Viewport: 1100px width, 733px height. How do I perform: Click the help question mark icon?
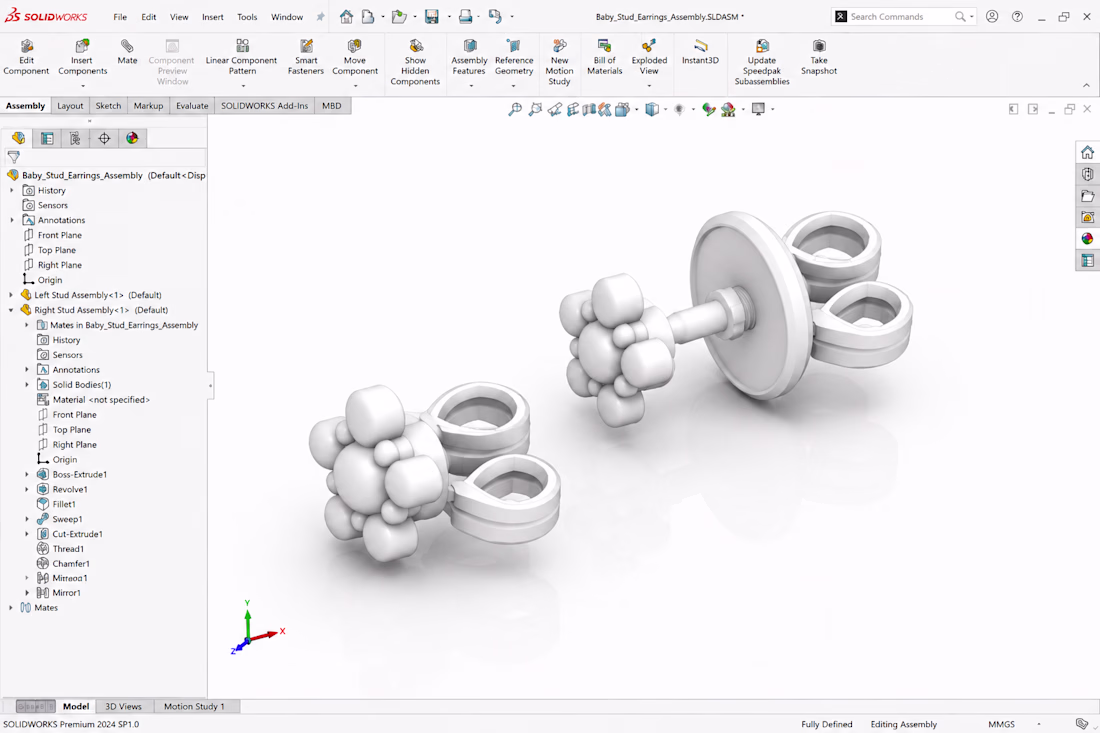click(1017, 17)
